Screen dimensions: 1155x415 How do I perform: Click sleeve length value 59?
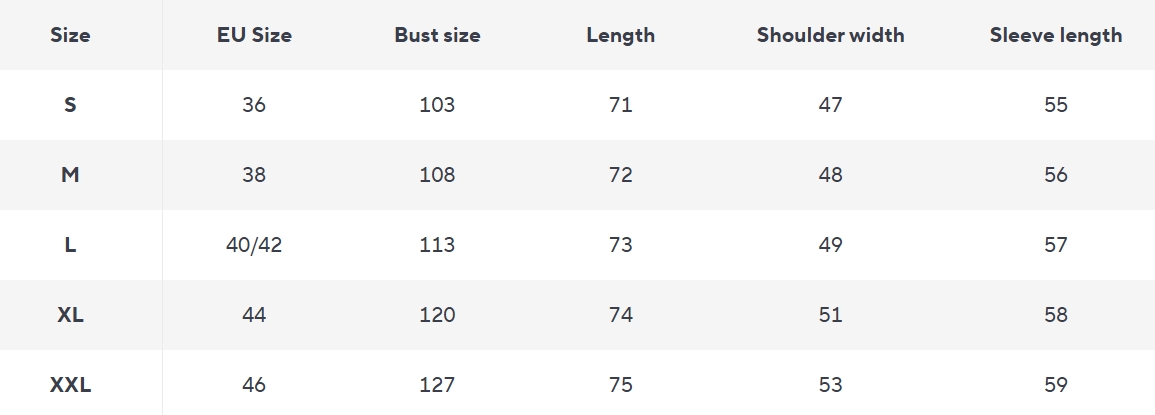click(x=1055, y=385)
